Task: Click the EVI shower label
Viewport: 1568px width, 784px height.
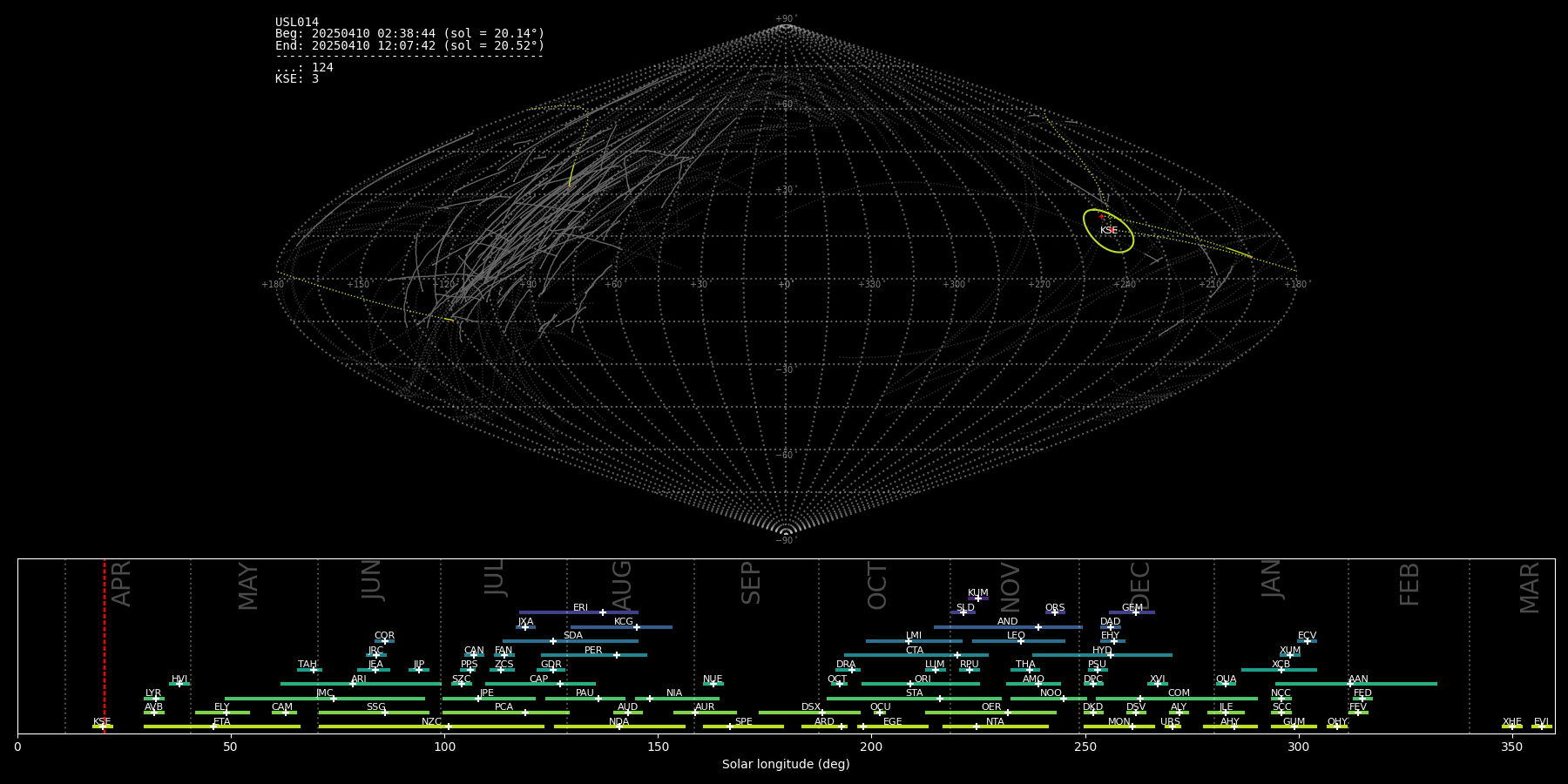Action: pyautogui.click(x=1541, y=722)
